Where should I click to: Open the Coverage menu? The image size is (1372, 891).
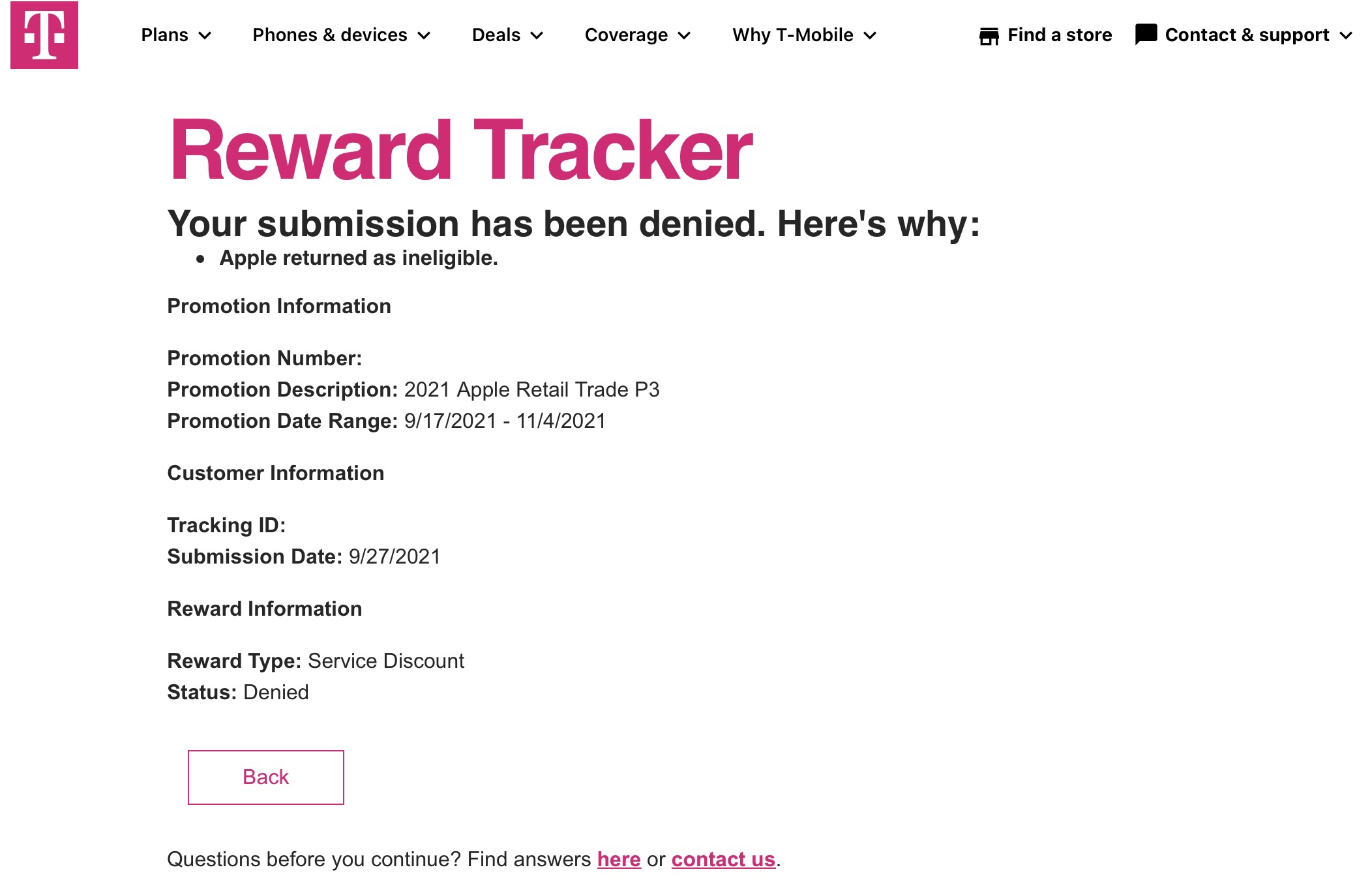tap(626, 35)
